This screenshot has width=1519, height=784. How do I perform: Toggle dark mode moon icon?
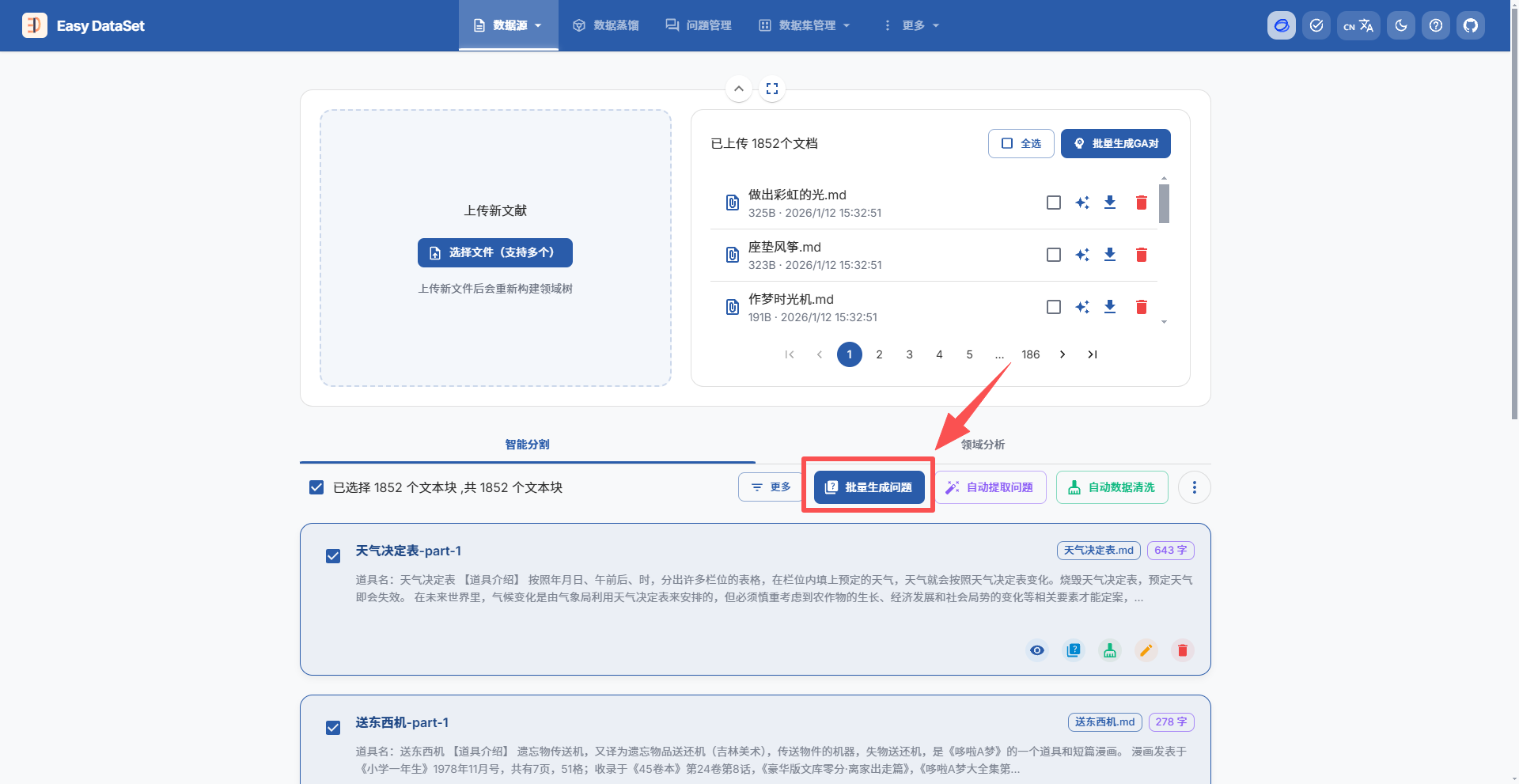1401,25
